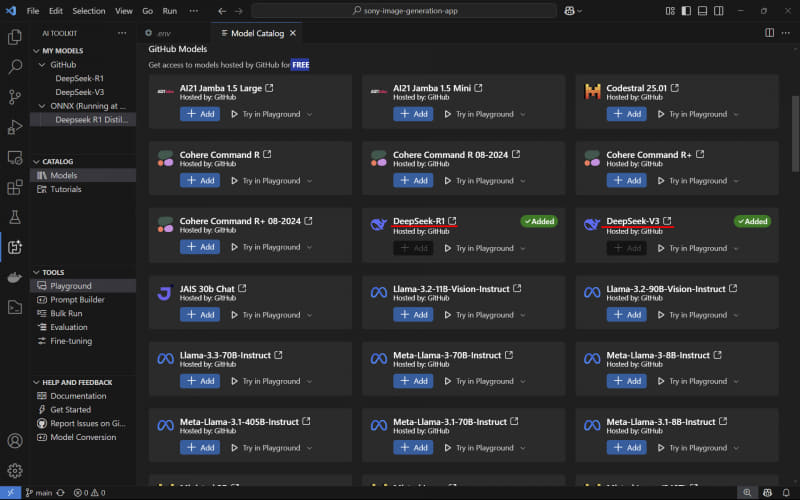Open the View menu

click(x=123, y=11)
